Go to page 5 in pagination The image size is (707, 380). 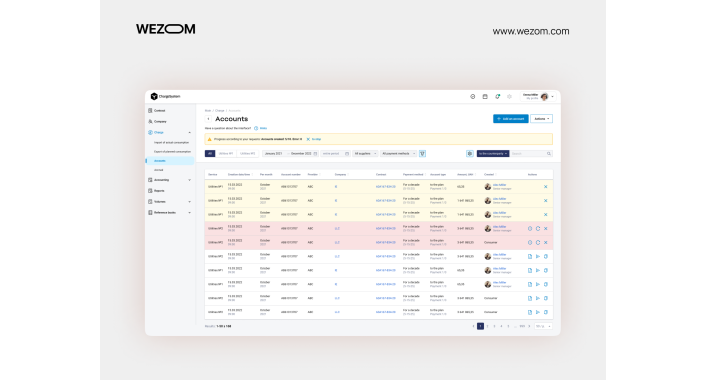508,326
